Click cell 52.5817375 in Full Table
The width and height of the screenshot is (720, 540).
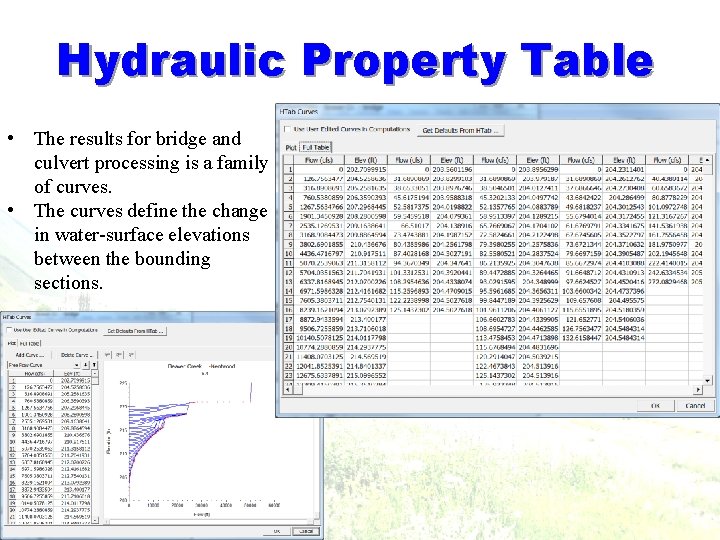click(x=409, y=207)
